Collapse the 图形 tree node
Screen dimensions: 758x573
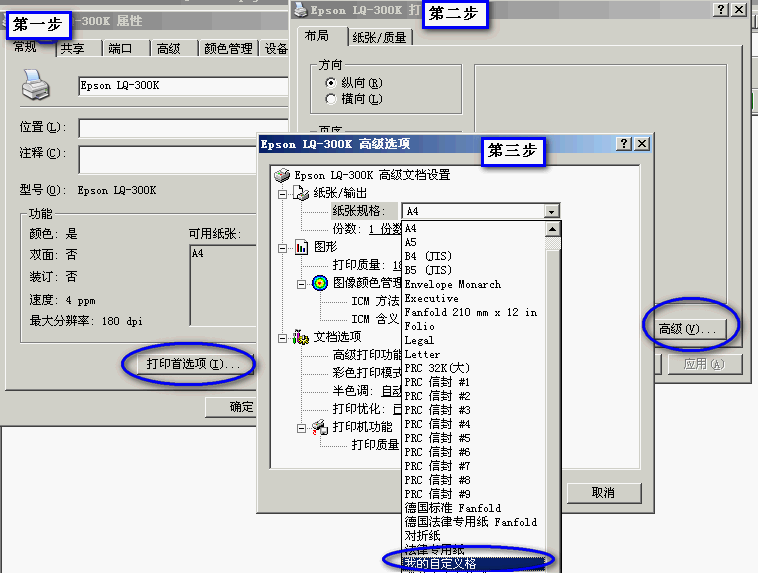(x=282, y=248)
